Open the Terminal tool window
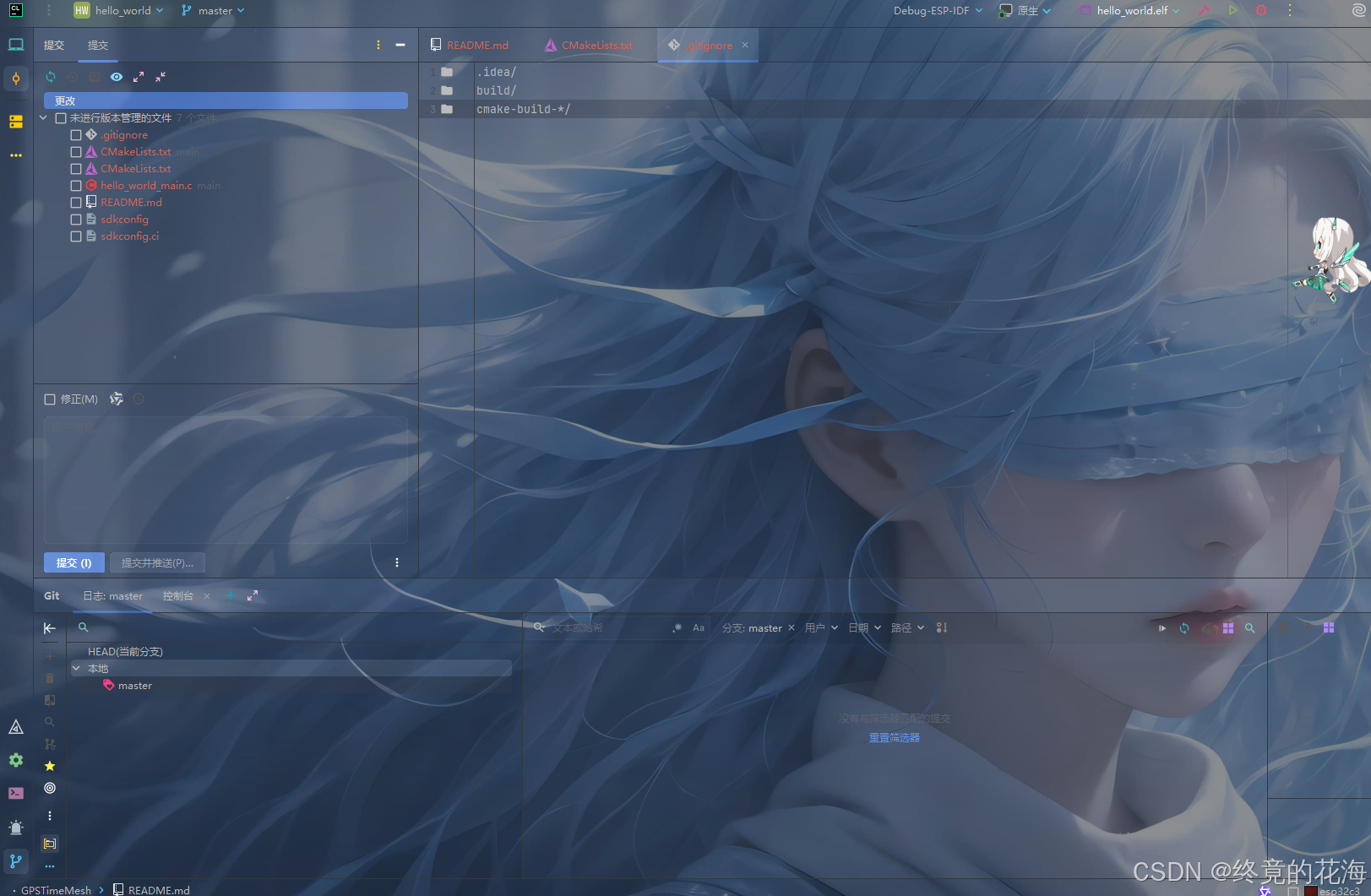 click(16, 793)
